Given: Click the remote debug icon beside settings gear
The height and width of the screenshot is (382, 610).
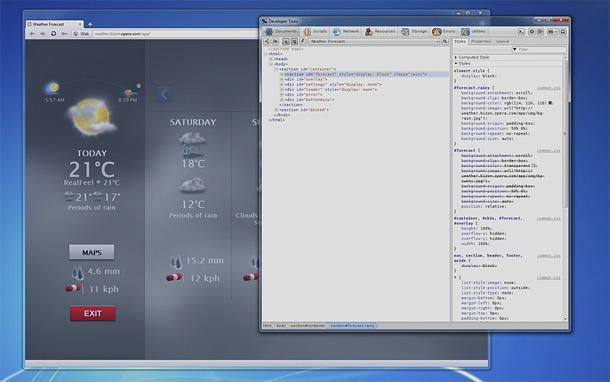Looking at the screenshot, I should coord(540,32).
